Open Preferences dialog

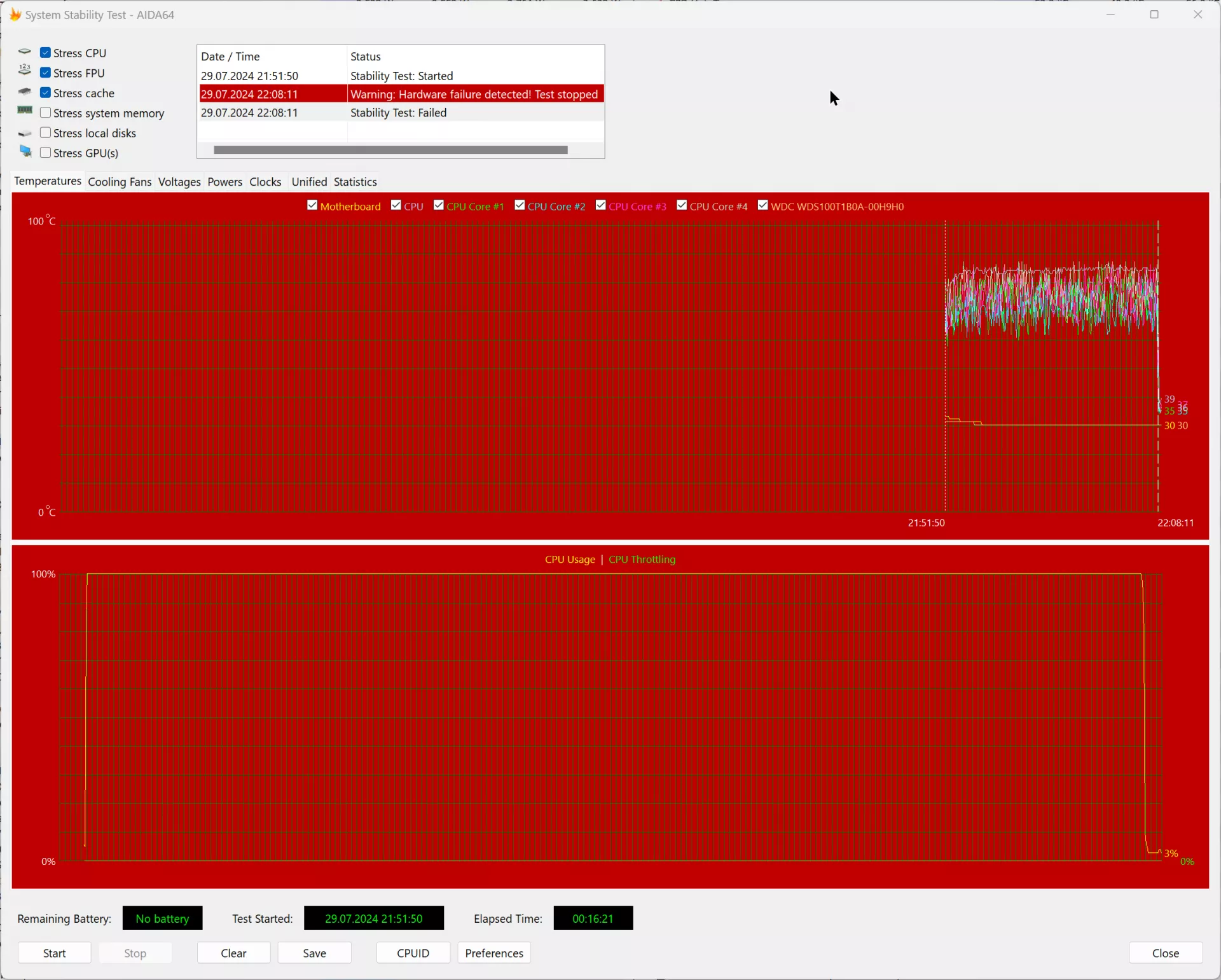(x=494, y=952)
